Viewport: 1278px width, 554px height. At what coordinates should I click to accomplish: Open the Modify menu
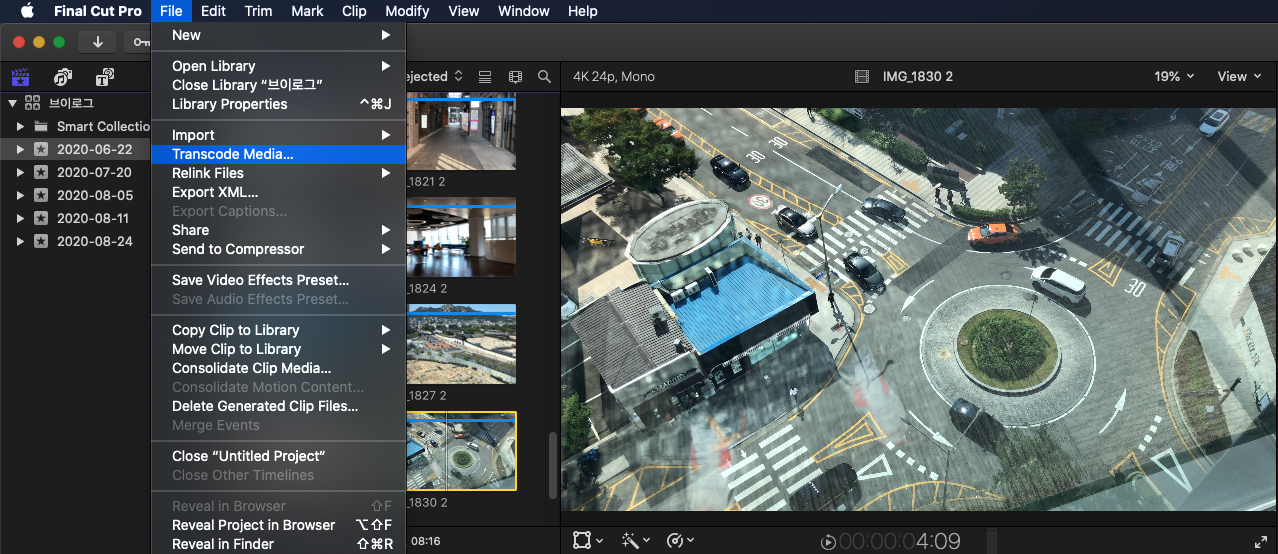(407, 11)
